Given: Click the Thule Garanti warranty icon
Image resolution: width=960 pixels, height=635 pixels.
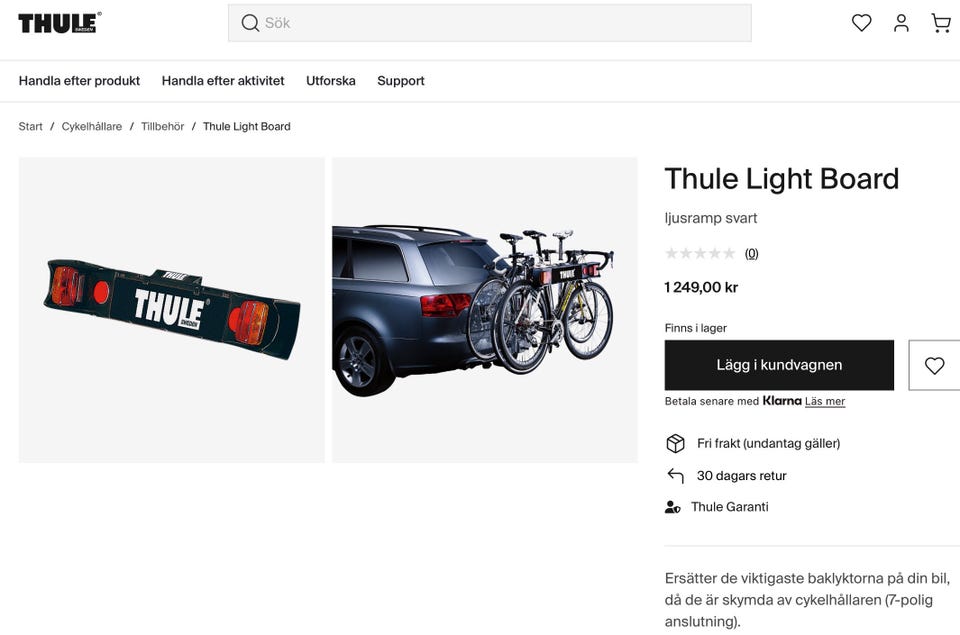Looking at the screenshot, I should click(x=672, y=507).
